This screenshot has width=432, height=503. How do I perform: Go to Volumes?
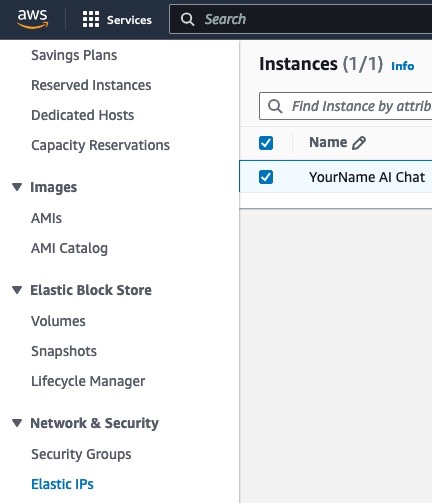coord(58,321)
